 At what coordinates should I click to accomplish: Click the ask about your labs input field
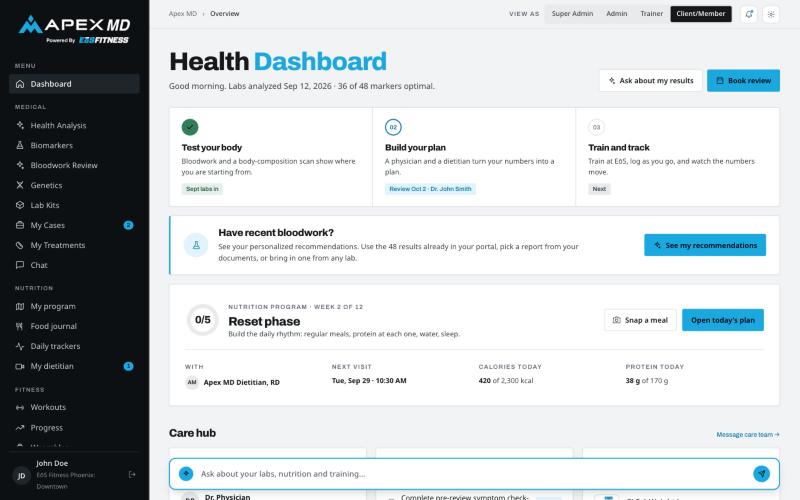coord(473,473)
